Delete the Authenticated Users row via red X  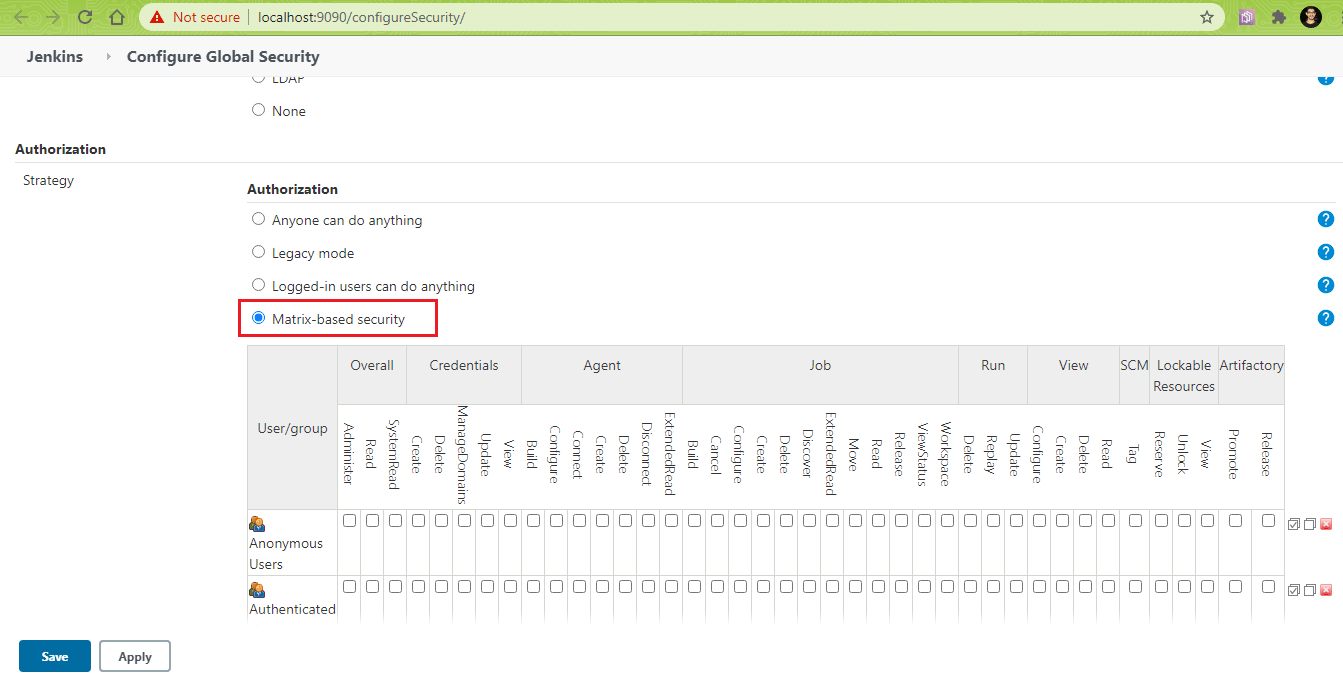(1326, 590)
